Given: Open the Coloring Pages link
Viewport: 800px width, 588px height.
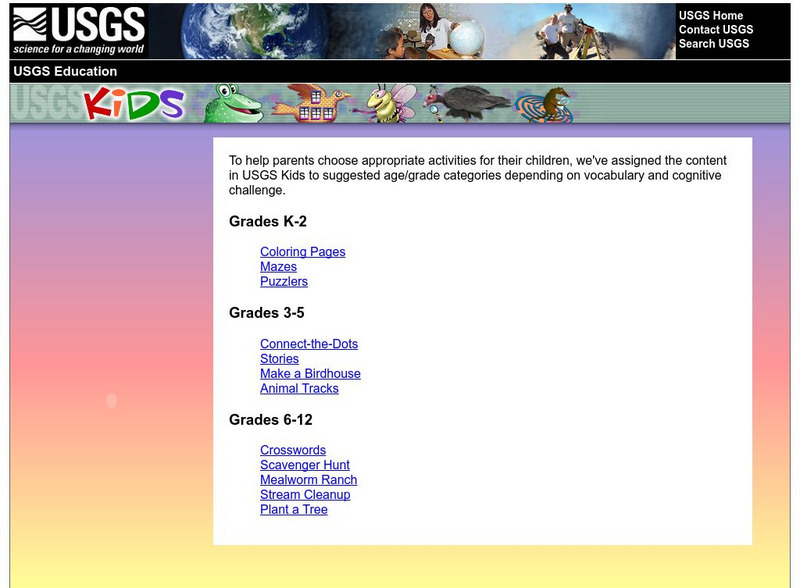Looking at the screenshot, I should pos(303,252).
